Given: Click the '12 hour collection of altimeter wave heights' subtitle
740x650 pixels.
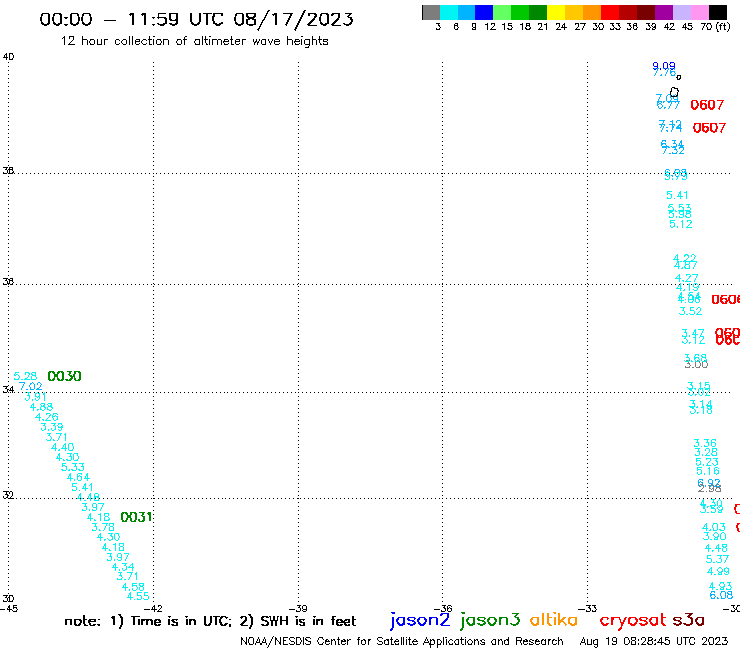Looking at the screenshot, I should click(194, 41).
